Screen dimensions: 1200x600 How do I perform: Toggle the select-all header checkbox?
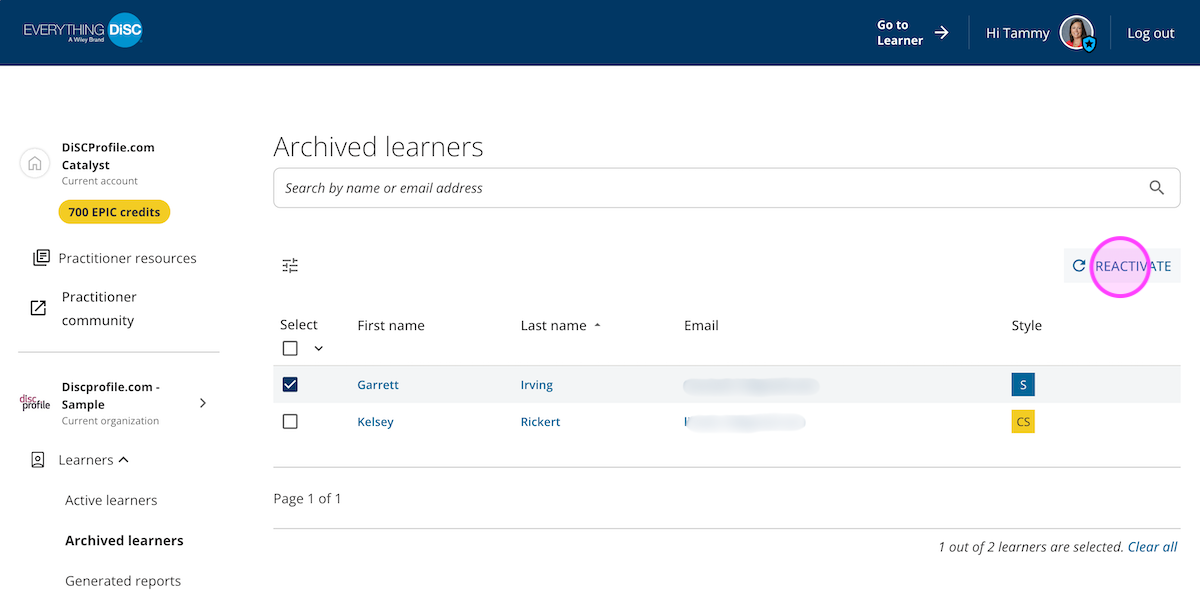click(x=290, y=349)
